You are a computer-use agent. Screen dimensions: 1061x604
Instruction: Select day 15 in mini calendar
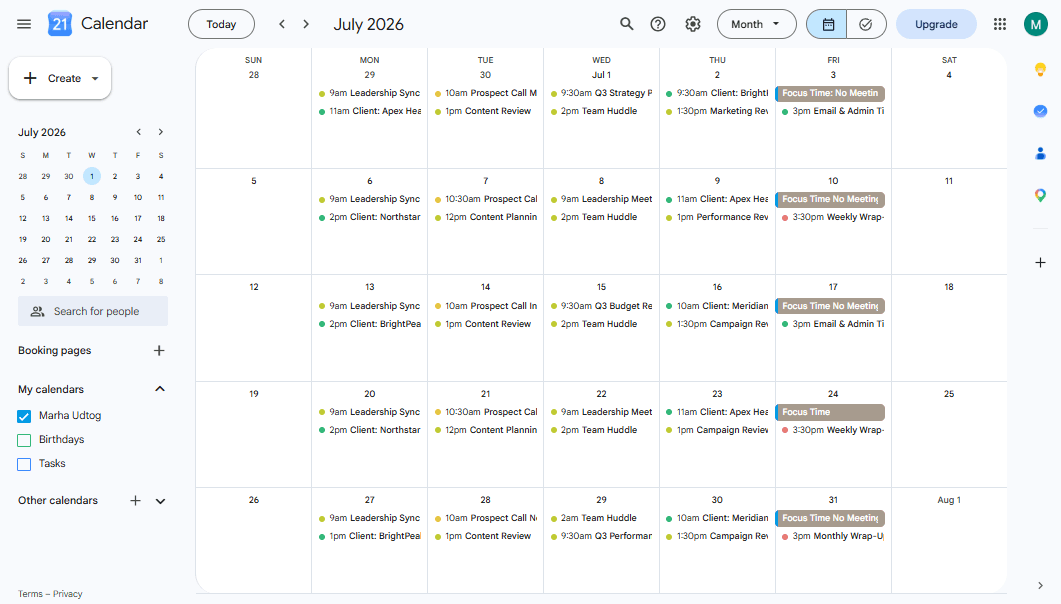pos(92,218)
